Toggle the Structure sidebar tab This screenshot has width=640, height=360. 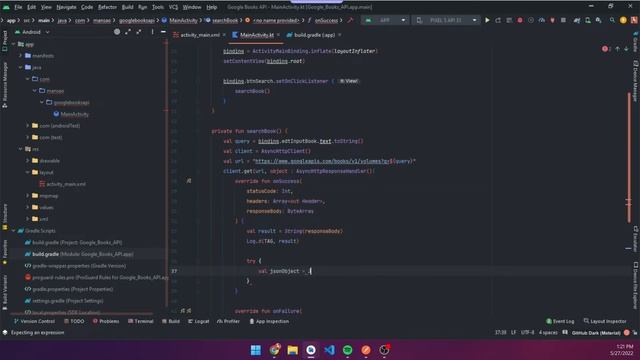(4, 217)
